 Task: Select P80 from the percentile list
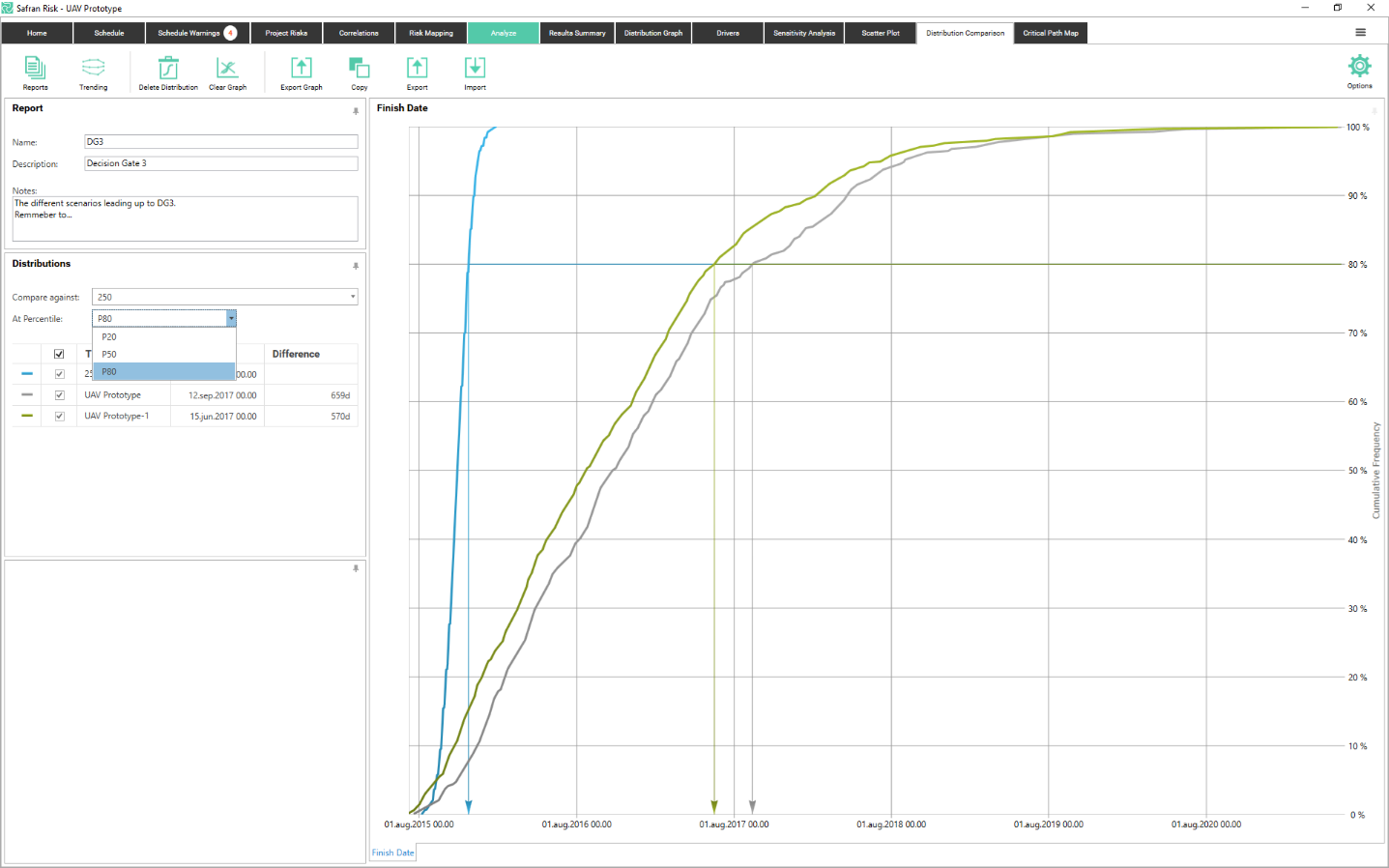pos(163,372)
